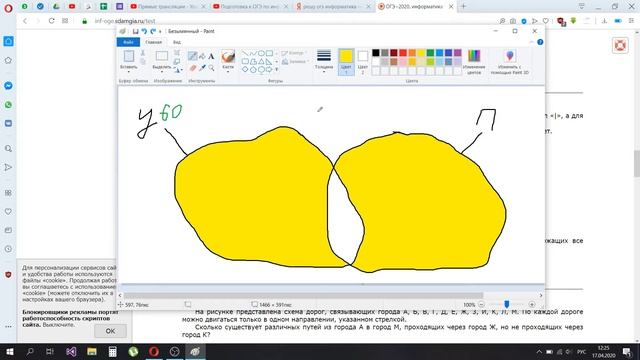Expand the Shapes gallery more arrow
The height and width of the screenshot is (360, 640).
(276, 69)
